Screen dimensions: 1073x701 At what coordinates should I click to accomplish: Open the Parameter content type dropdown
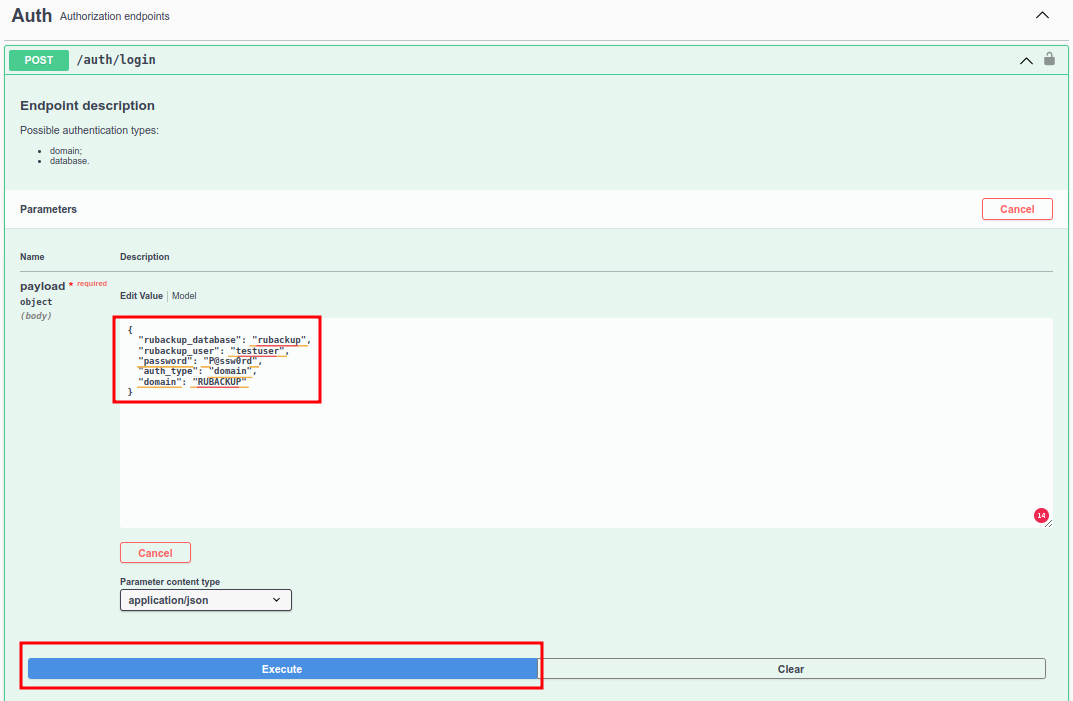tap(205, 600)
